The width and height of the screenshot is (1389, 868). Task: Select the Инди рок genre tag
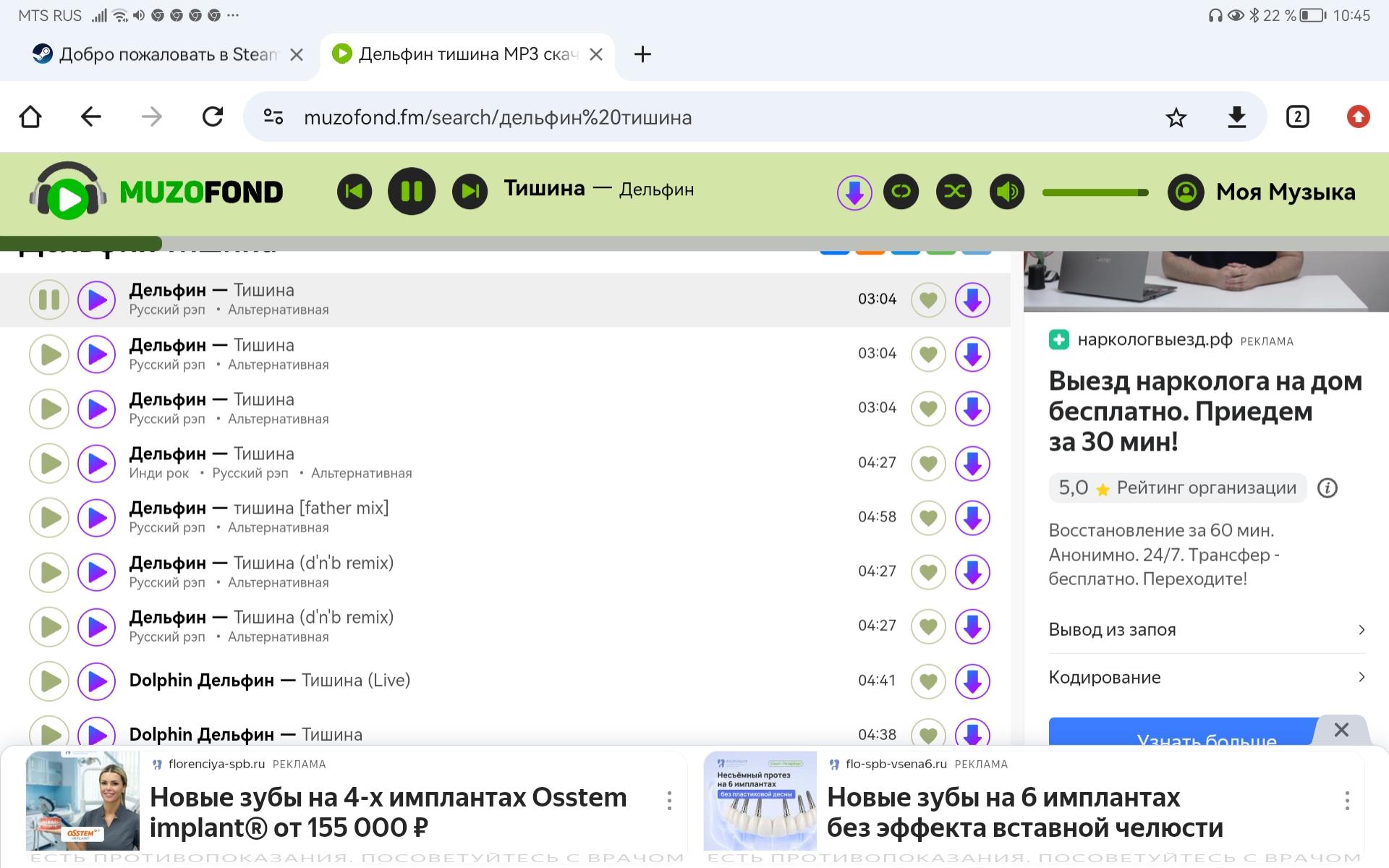(159, 473)
